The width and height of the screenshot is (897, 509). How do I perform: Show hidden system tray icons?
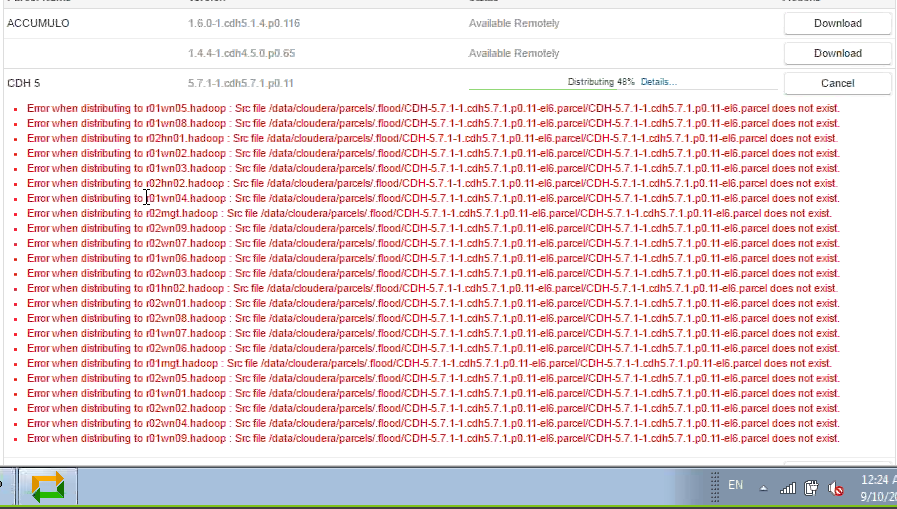(x=763, y=488)
